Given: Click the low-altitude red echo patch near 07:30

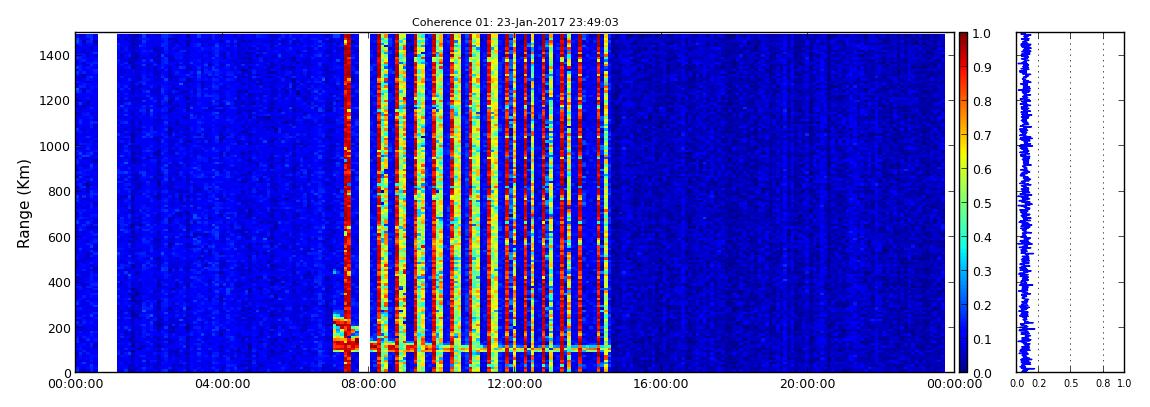Looking at the screenshot, I should 345,334.
